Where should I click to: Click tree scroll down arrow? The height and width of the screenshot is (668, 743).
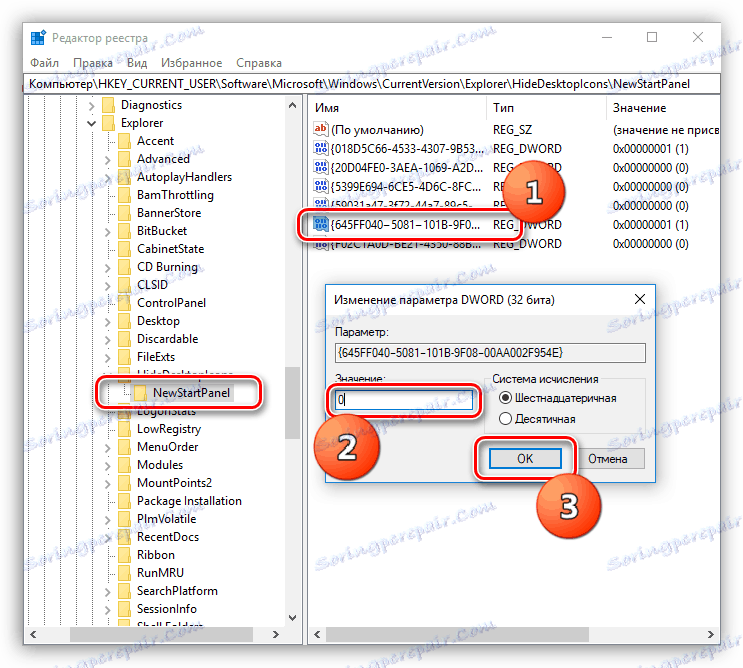pos(292,618)
